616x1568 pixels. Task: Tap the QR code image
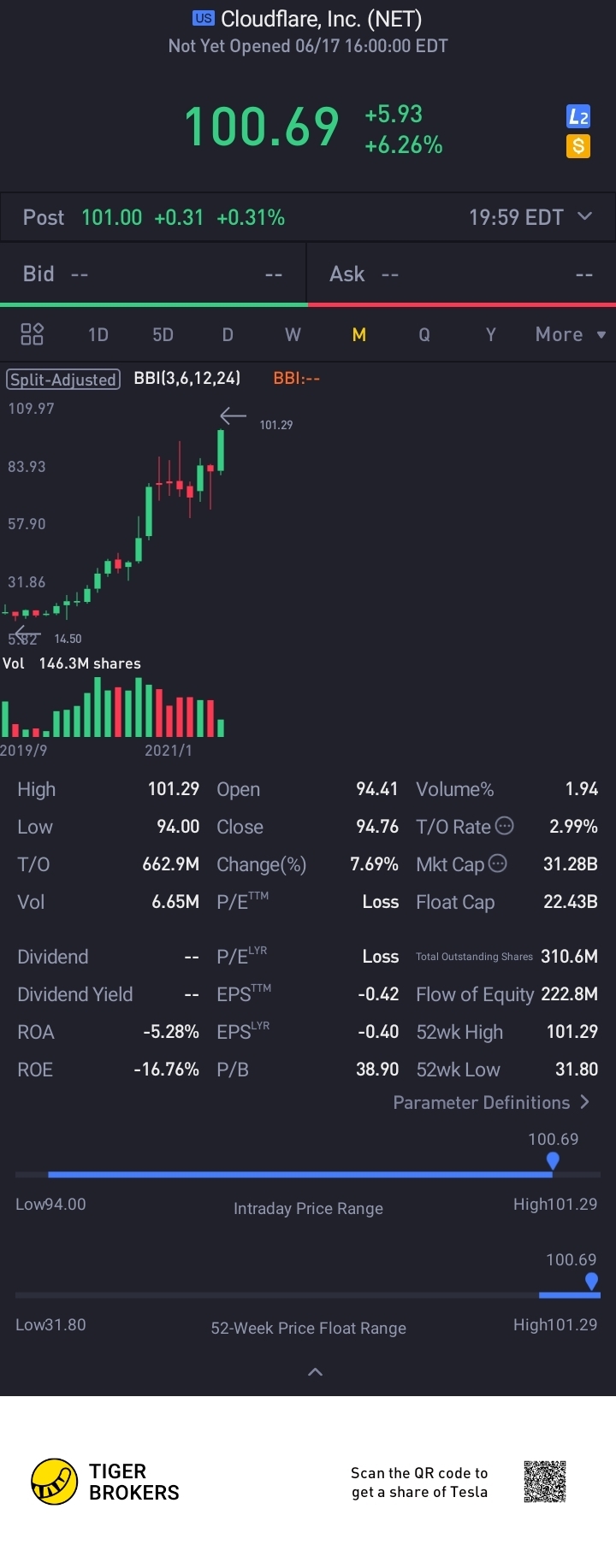[545, 1482]
